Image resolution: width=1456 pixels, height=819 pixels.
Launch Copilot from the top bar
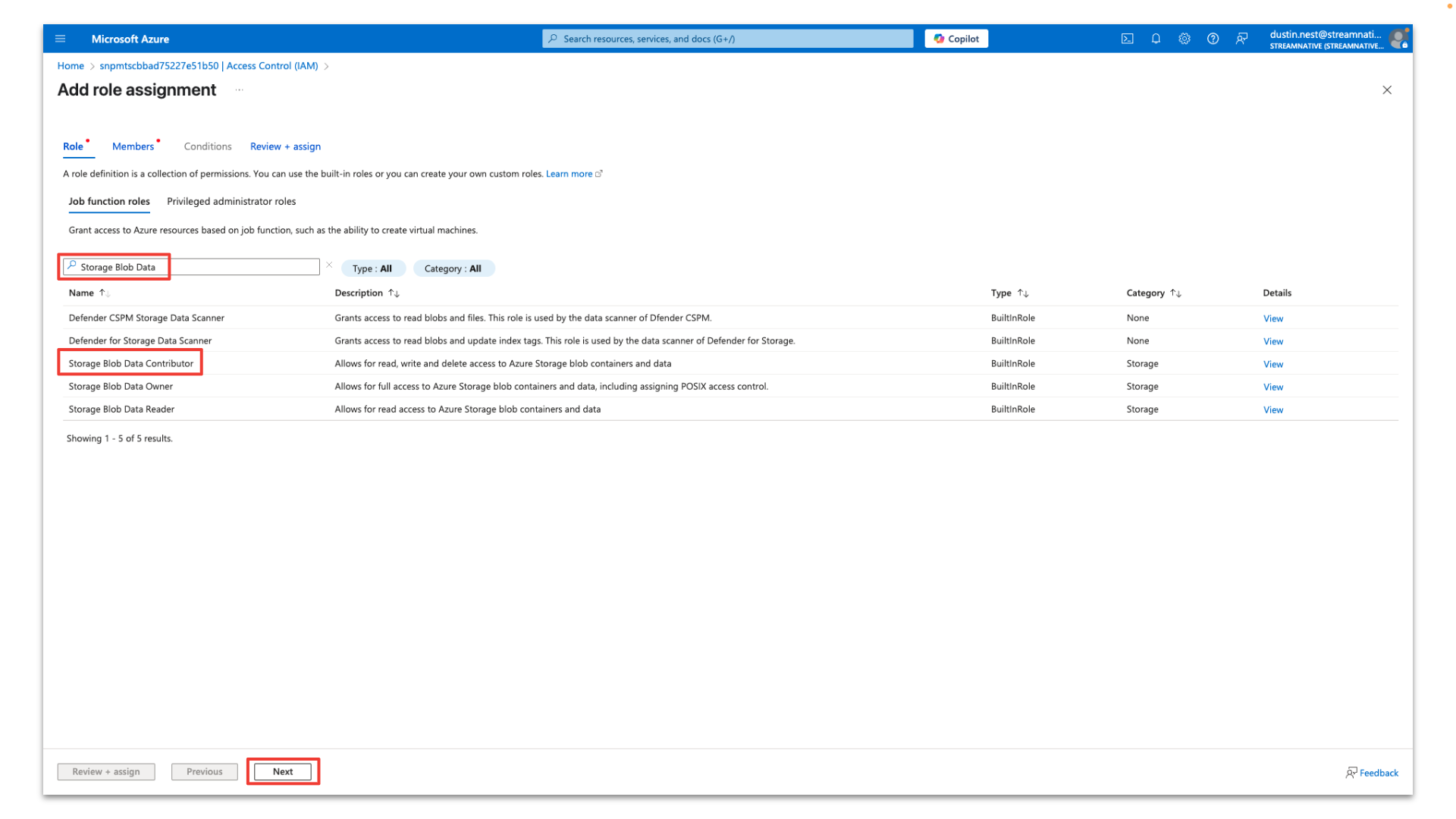pyautogui.click(x=955, y=38)
